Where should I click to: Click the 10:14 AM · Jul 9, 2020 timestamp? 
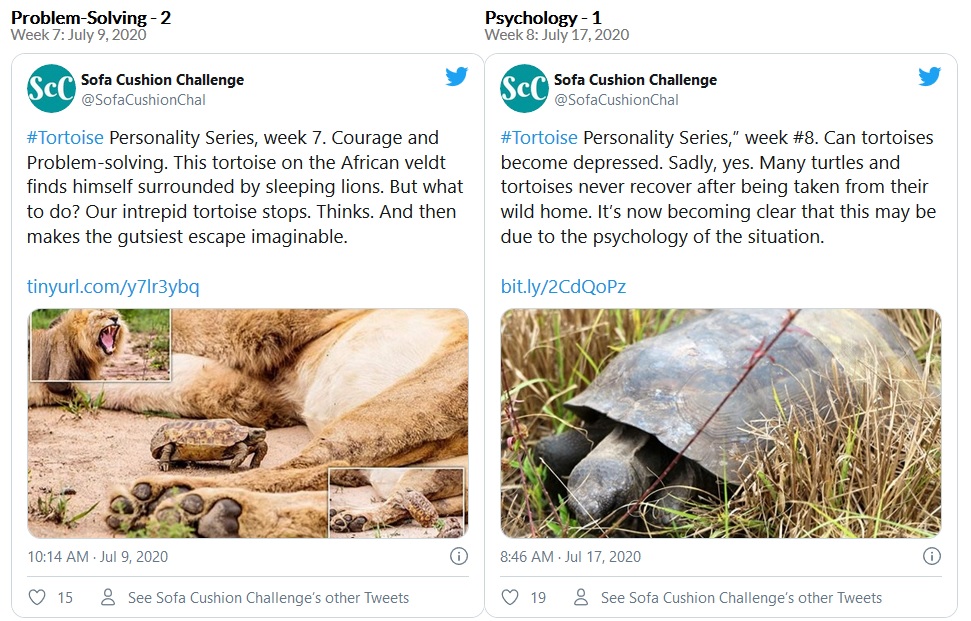coord(97,556)
